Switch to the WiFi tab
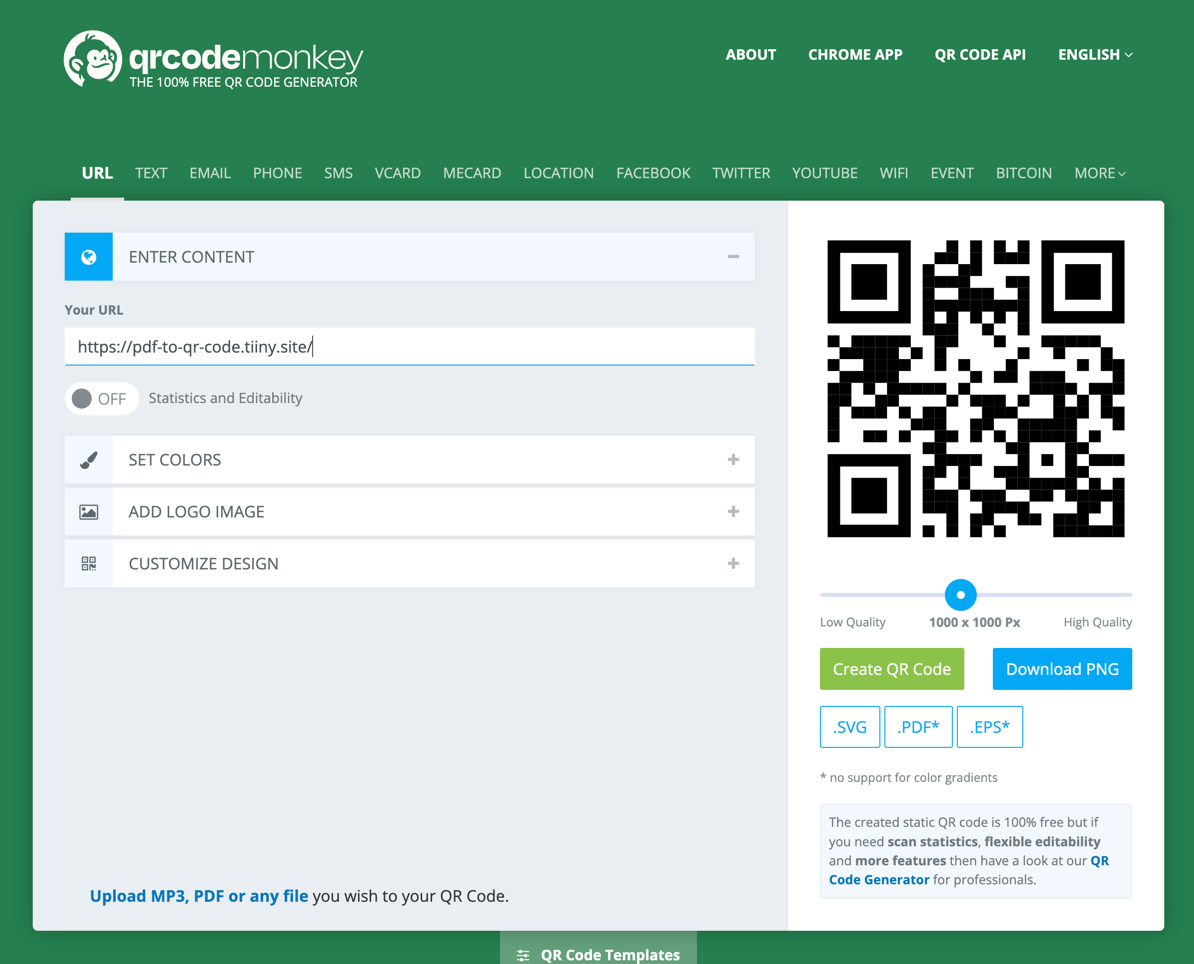 (893, 173)
